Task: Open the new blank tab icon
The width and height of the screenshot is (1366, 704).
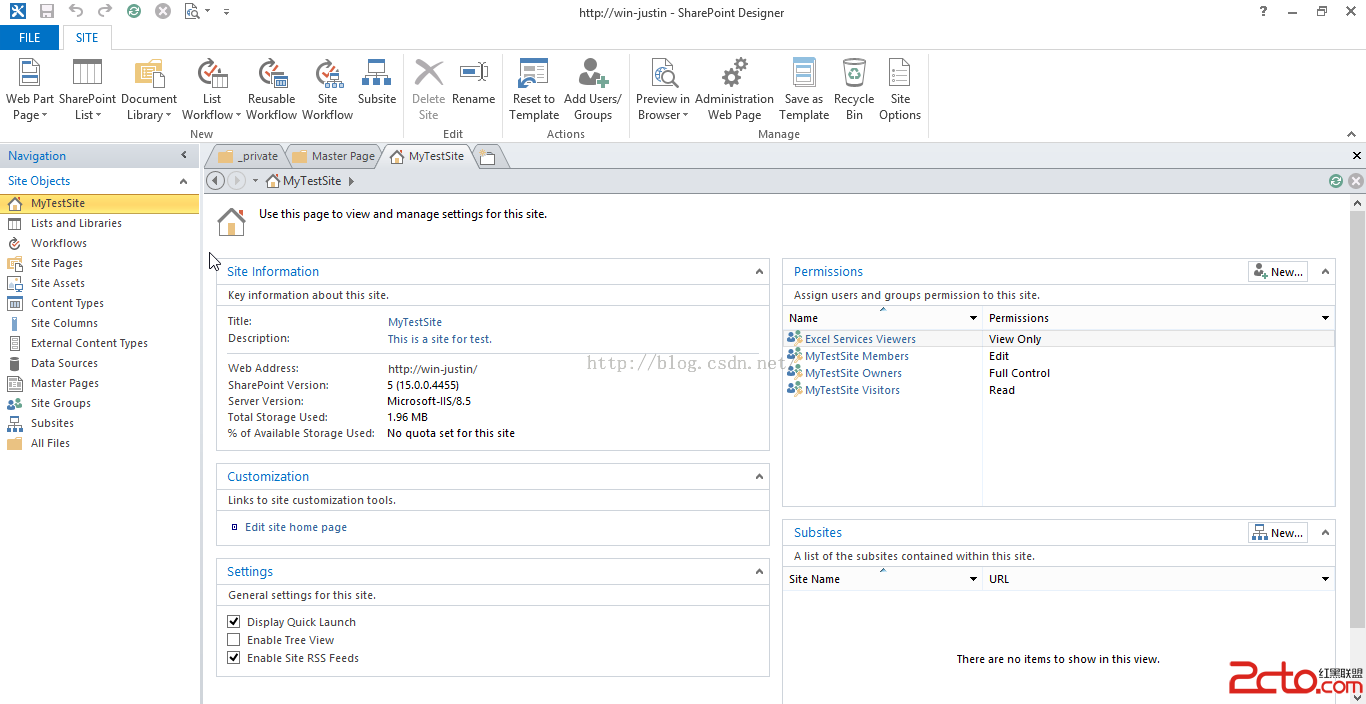Action: [x=487, y=157]
